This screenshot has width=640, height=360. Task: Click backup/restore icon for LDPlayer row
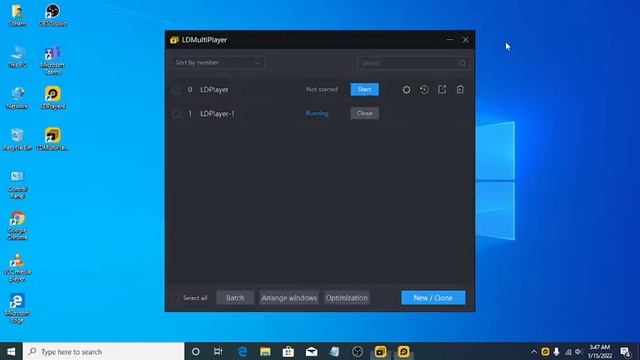(424, 90)
